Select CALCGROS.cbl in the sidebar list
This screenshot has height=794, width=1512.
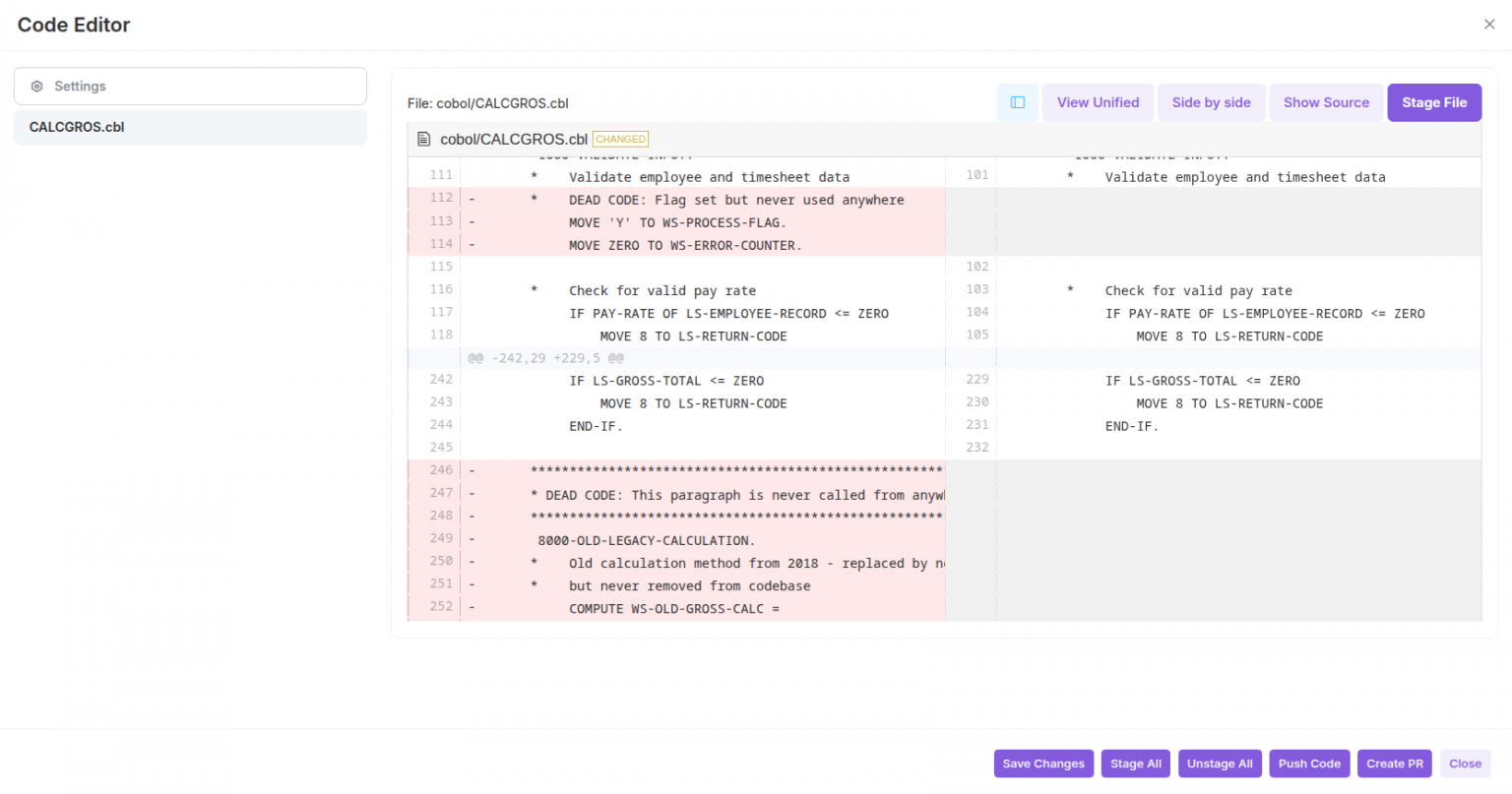(x=76, y=126)
